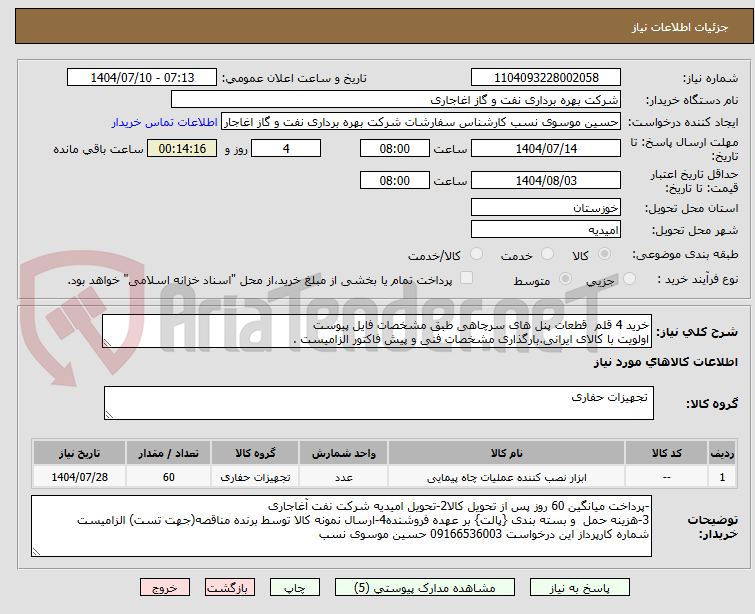Click the quantity cell showing 60

[x=169, y=477]
